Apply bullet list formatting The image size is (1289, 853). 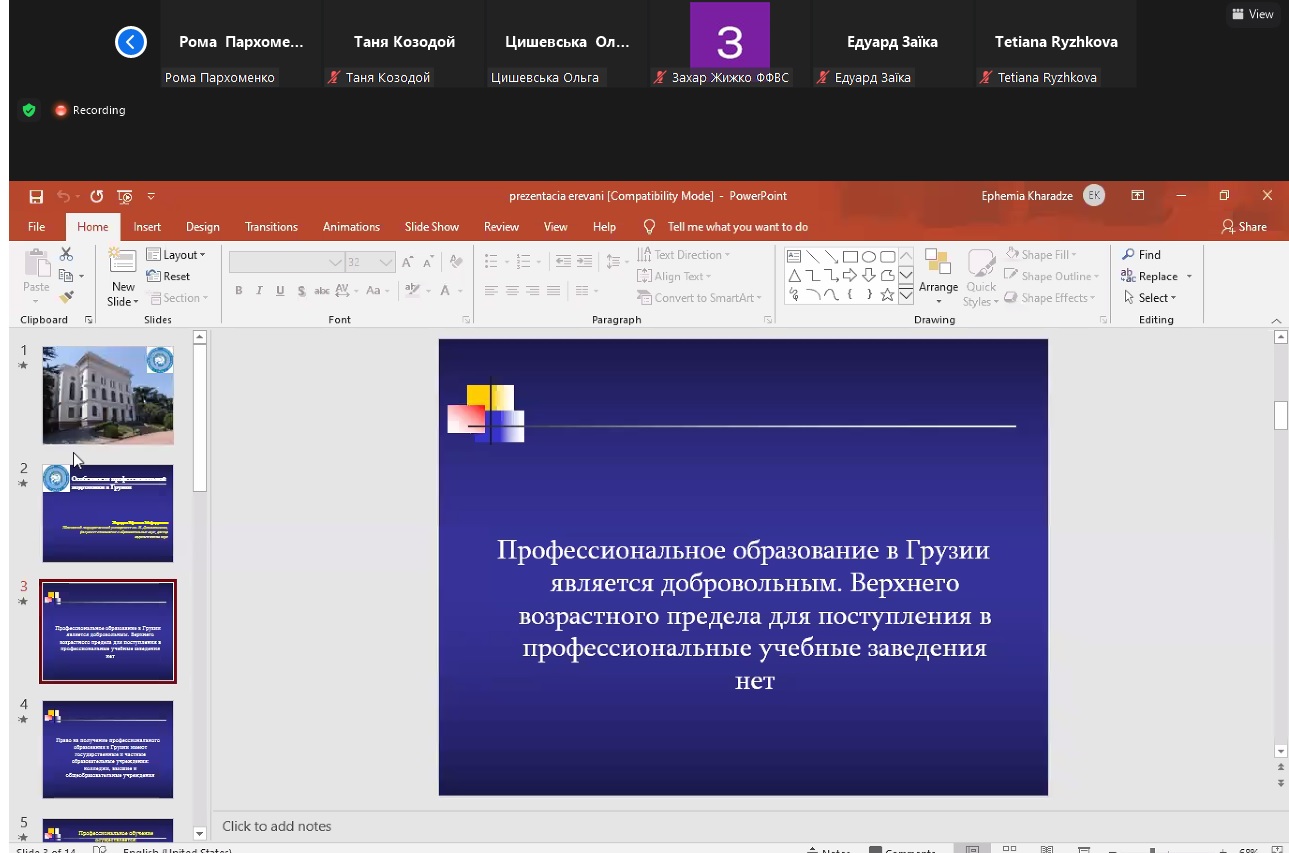491,262
